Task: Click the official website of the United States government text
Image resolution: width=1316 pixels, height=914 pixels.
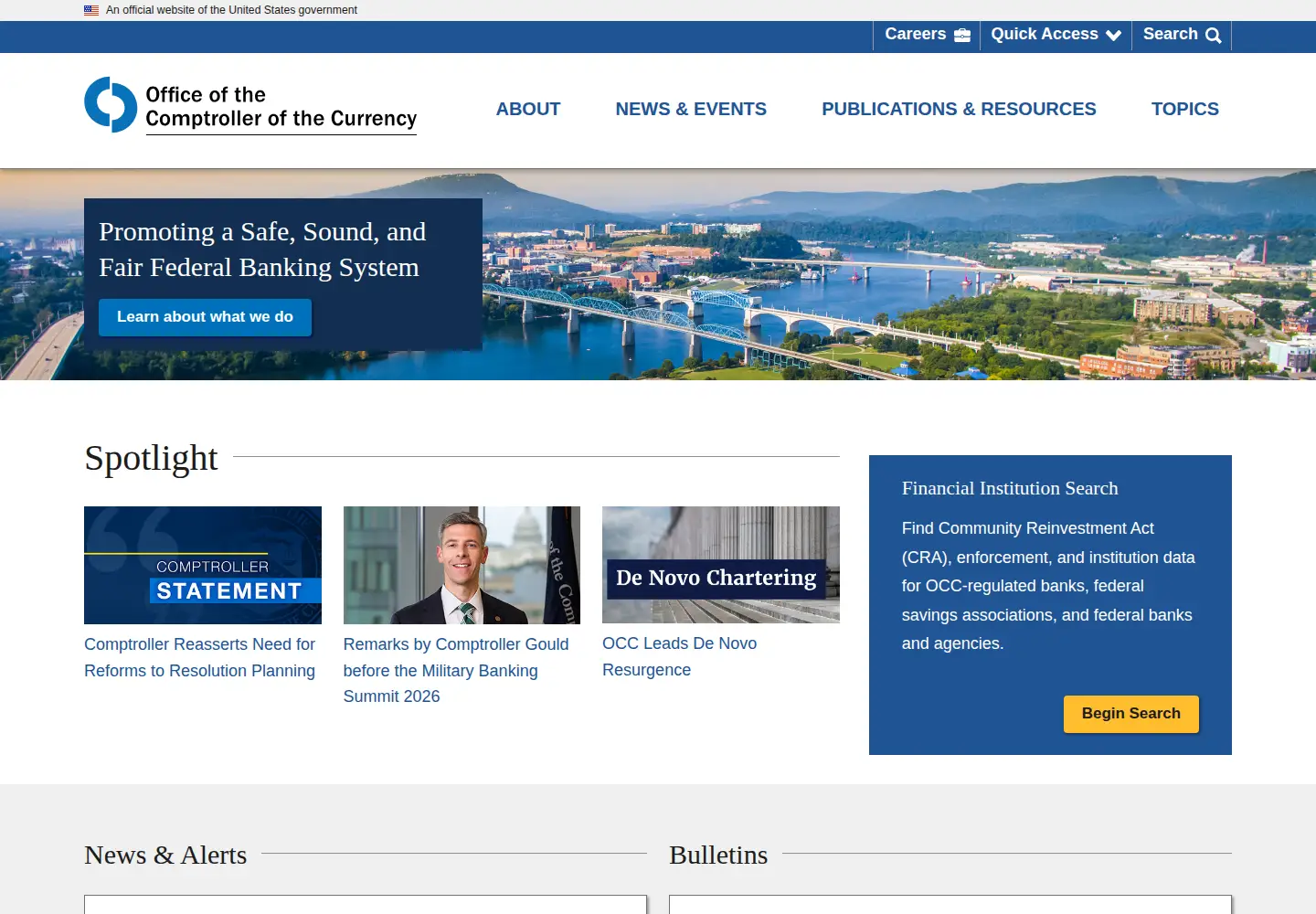Action: [x=231, y=10]
